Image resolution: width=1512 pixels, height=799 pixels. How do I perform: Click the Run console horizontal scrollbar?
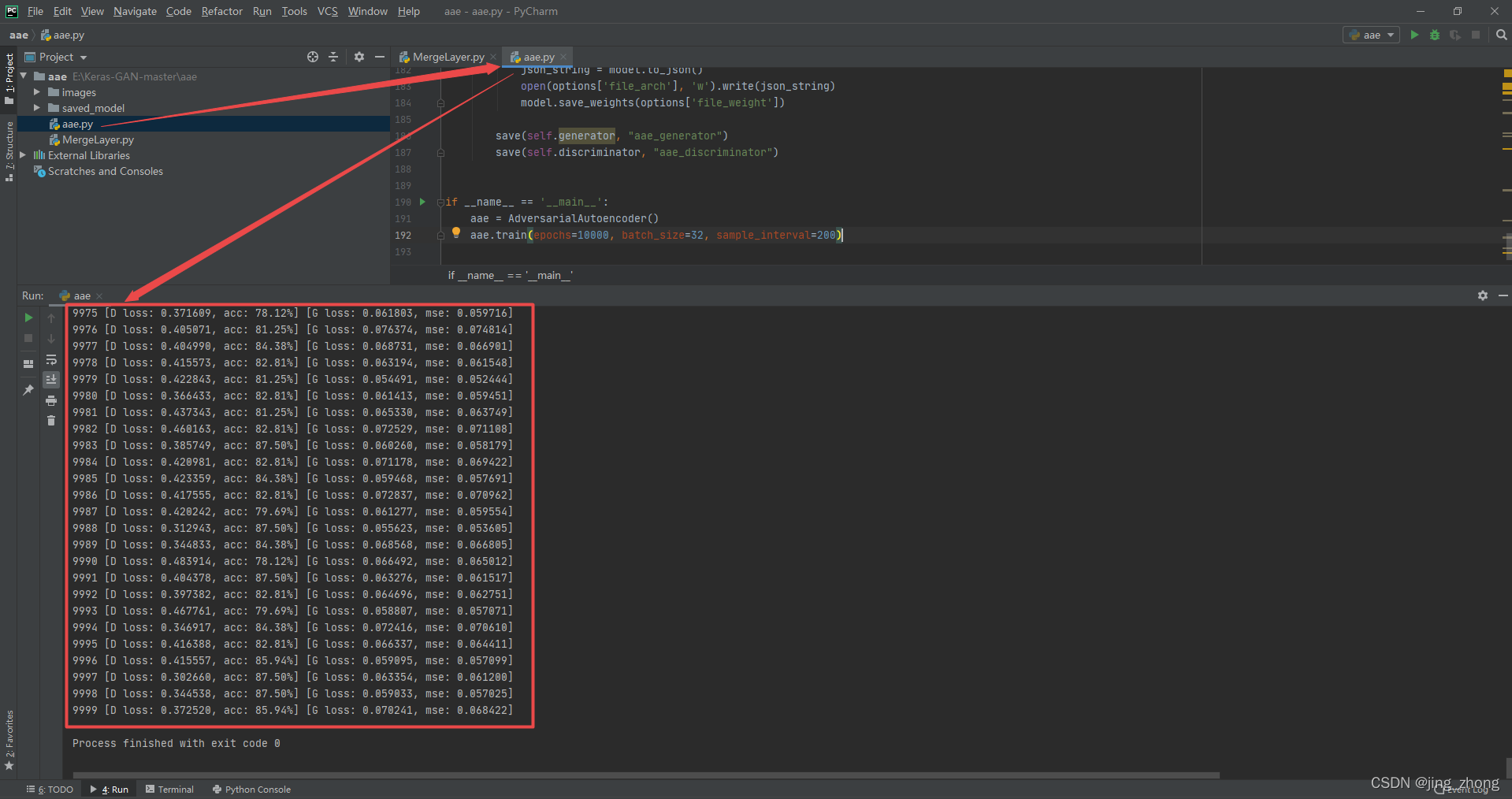(646, 775)
